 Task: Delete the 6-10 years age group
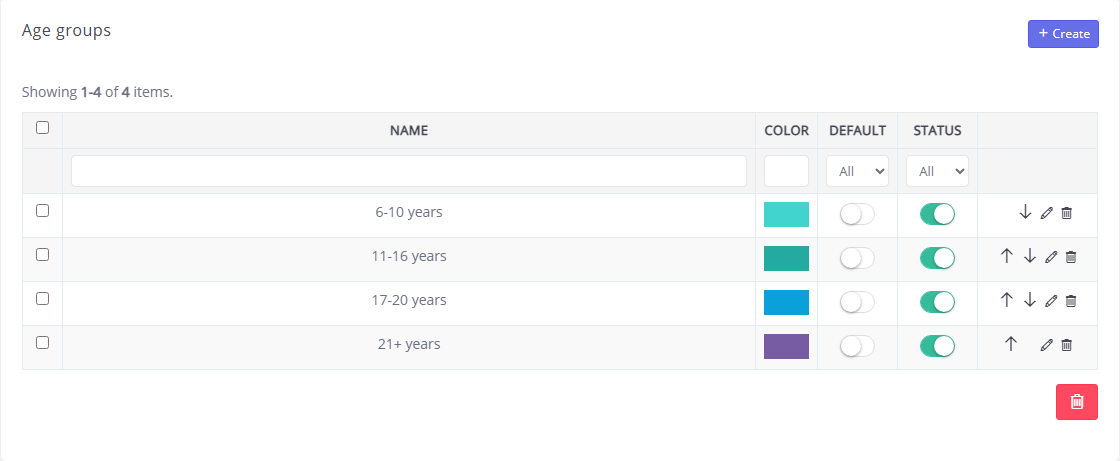click(1066, 213)
